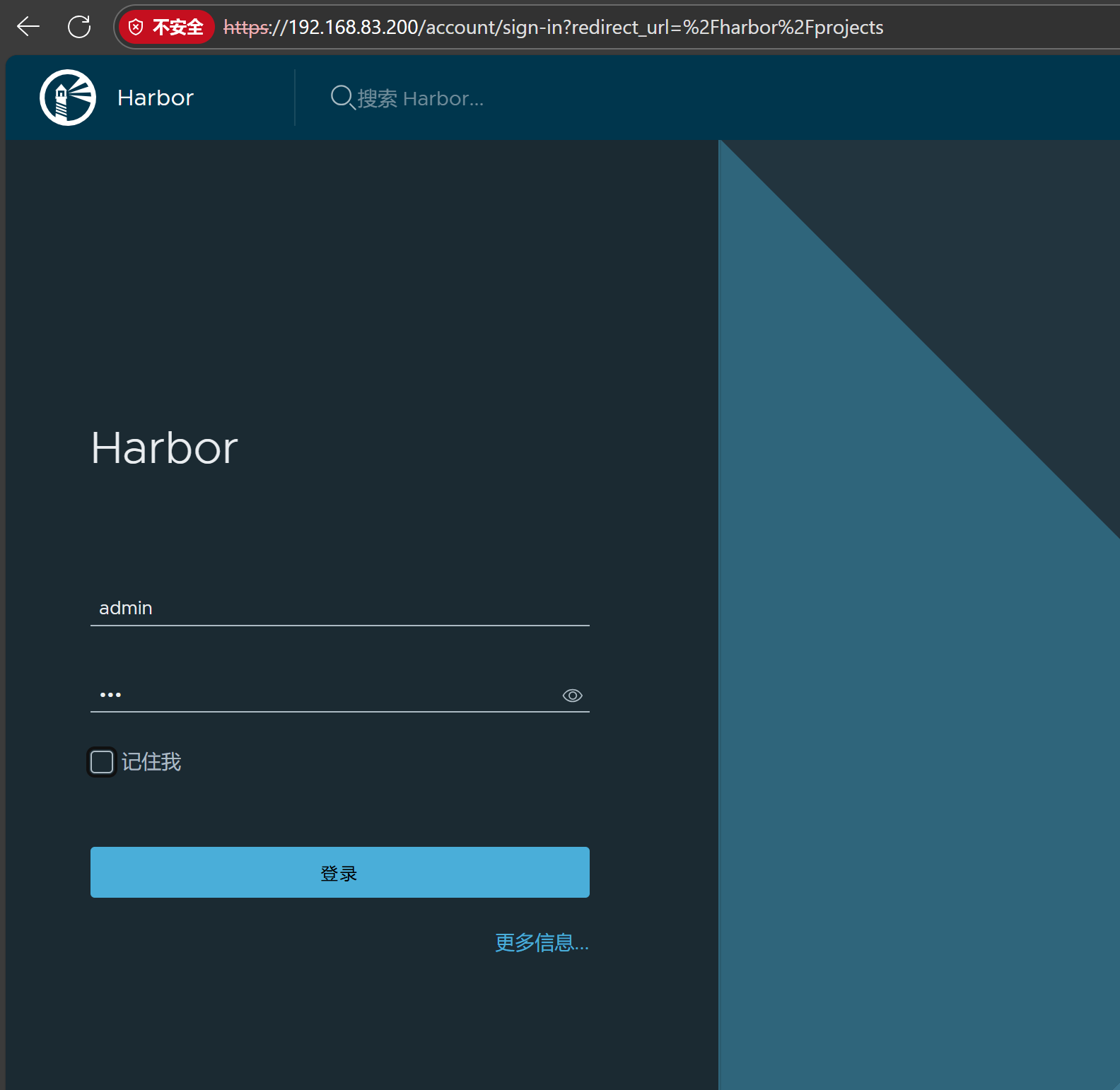Focus the 搜索 Harbor search field
This screenshot has height=1090, width=1120.
[x=421, y=98]
